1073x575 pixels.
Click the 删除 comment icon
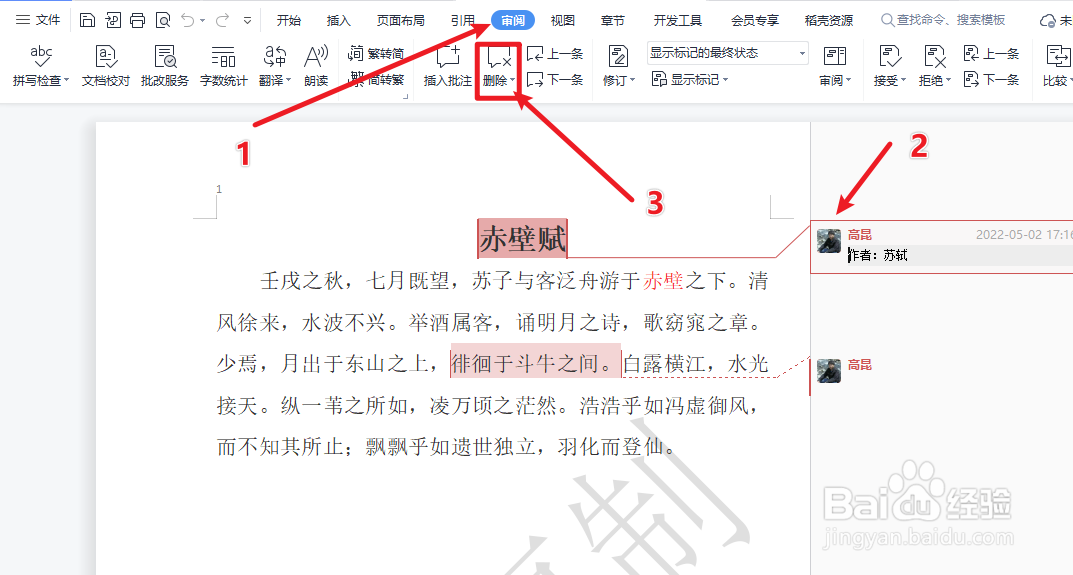click(x=499, y=58)
